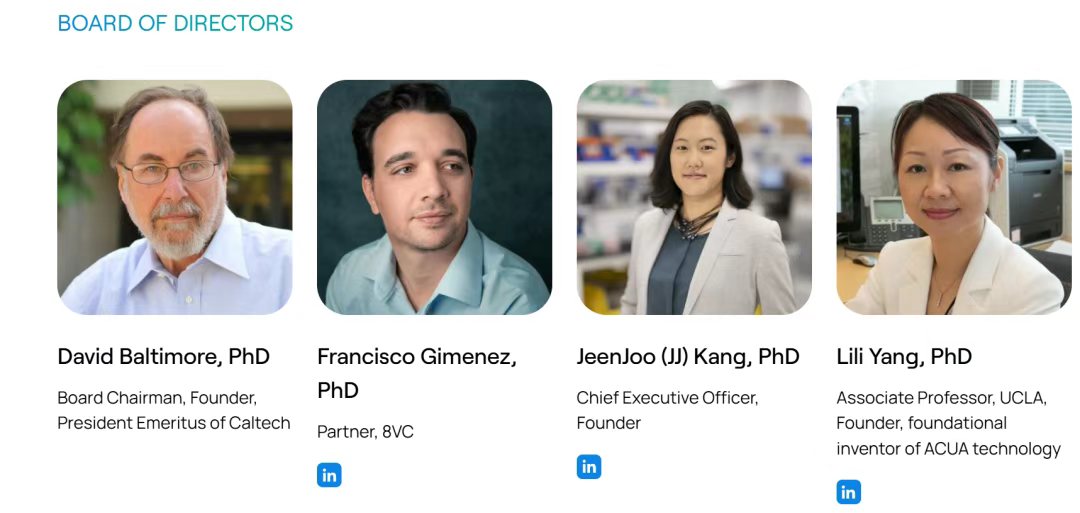Click the 'Board Chairman, Founder,' text line
The width and height of the screenshot is (1080, 513).
click(x=157, y=398)
